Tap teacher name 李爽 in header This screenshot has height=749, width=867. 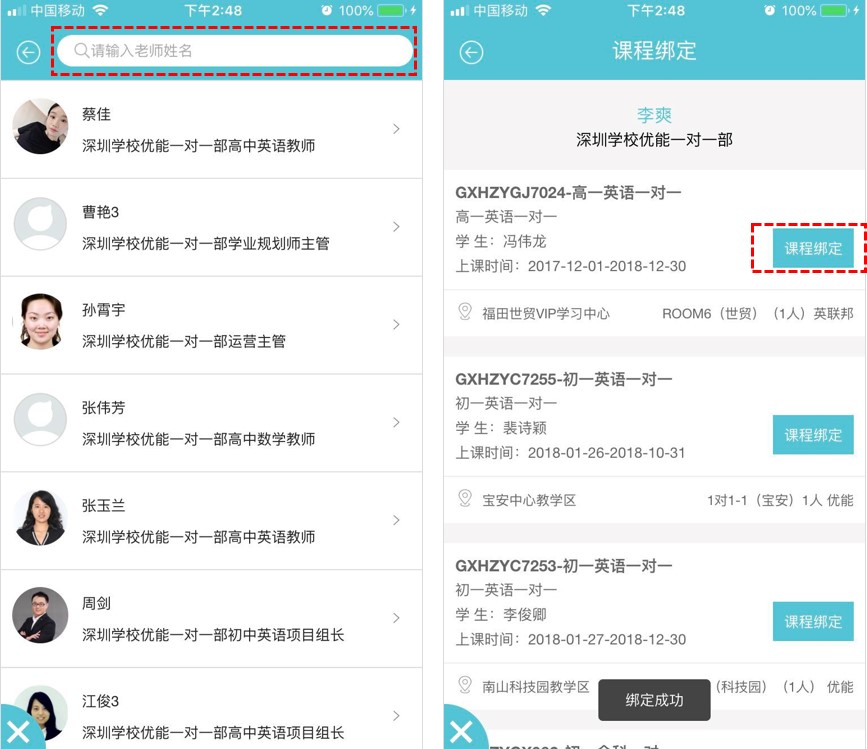point(654,115)
